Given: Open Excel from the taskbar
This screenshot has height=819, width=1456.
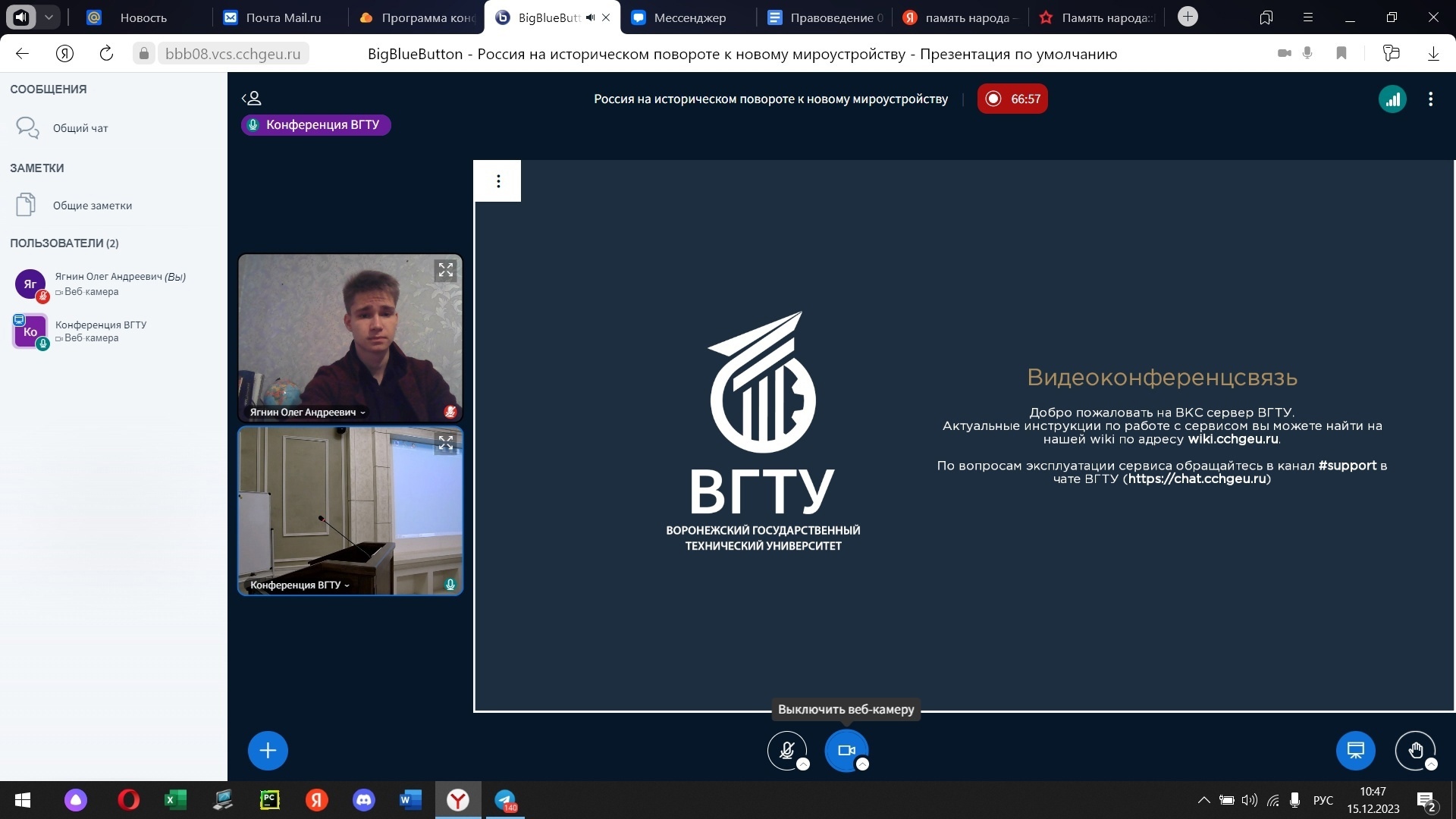Looking at the screenshot, I should [176, 800].
